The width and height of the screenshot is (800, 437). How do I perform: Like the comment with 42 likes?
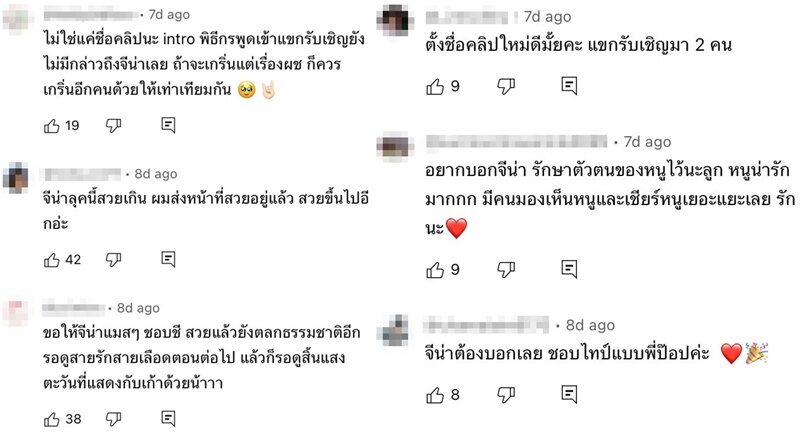click(x=52, y=260)
